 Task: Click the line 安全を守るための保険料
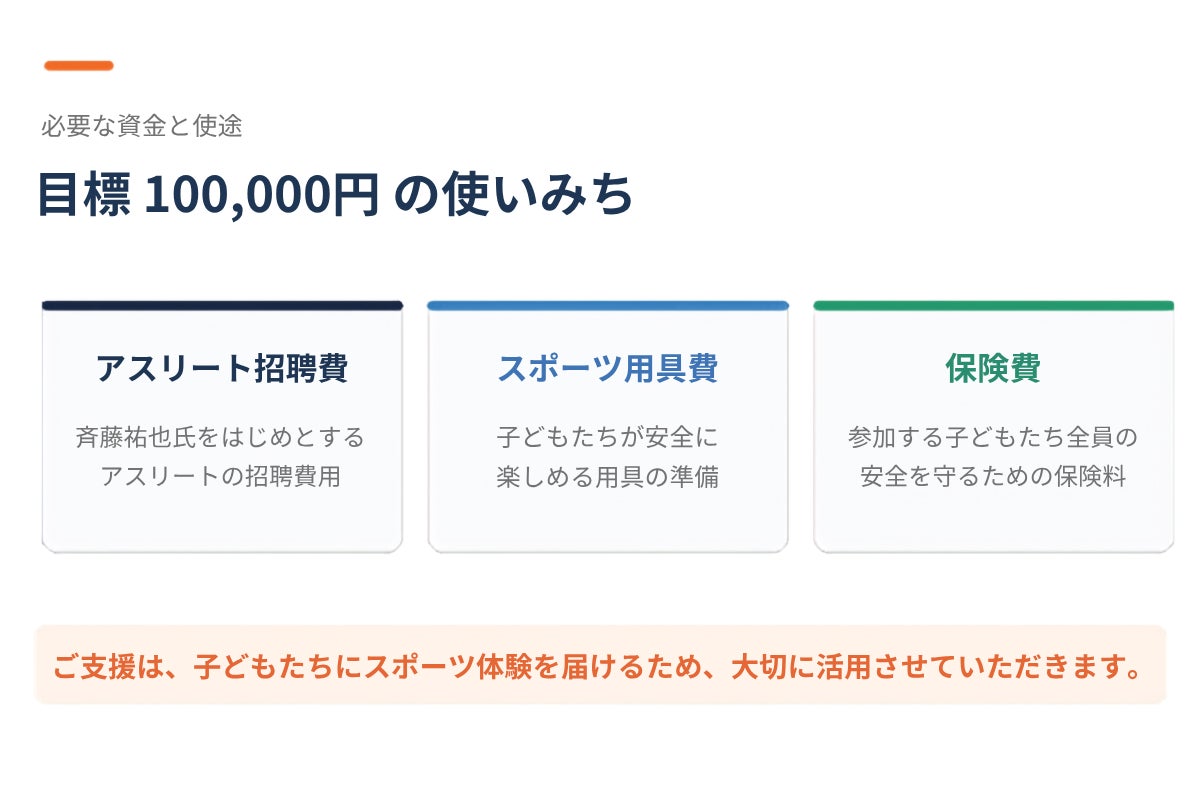pos(994,477)
